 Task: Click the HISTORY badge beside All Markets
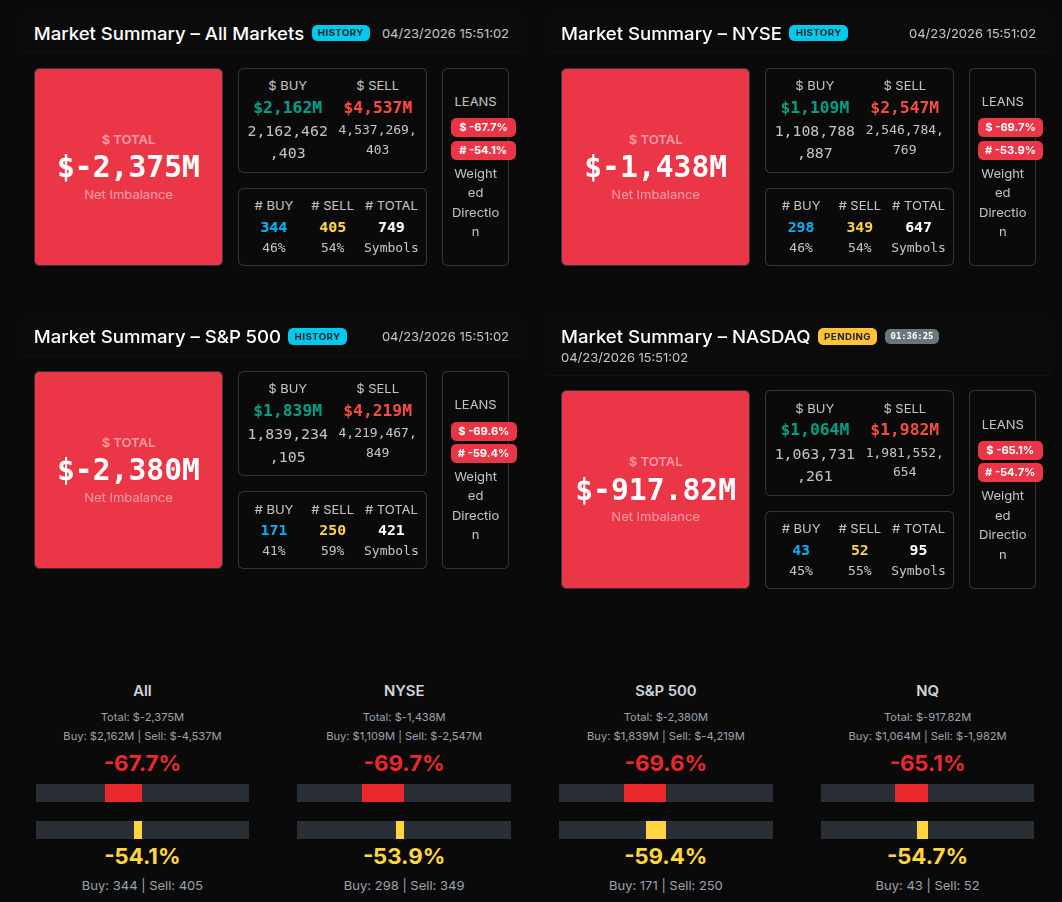click(x=341, y=33)
